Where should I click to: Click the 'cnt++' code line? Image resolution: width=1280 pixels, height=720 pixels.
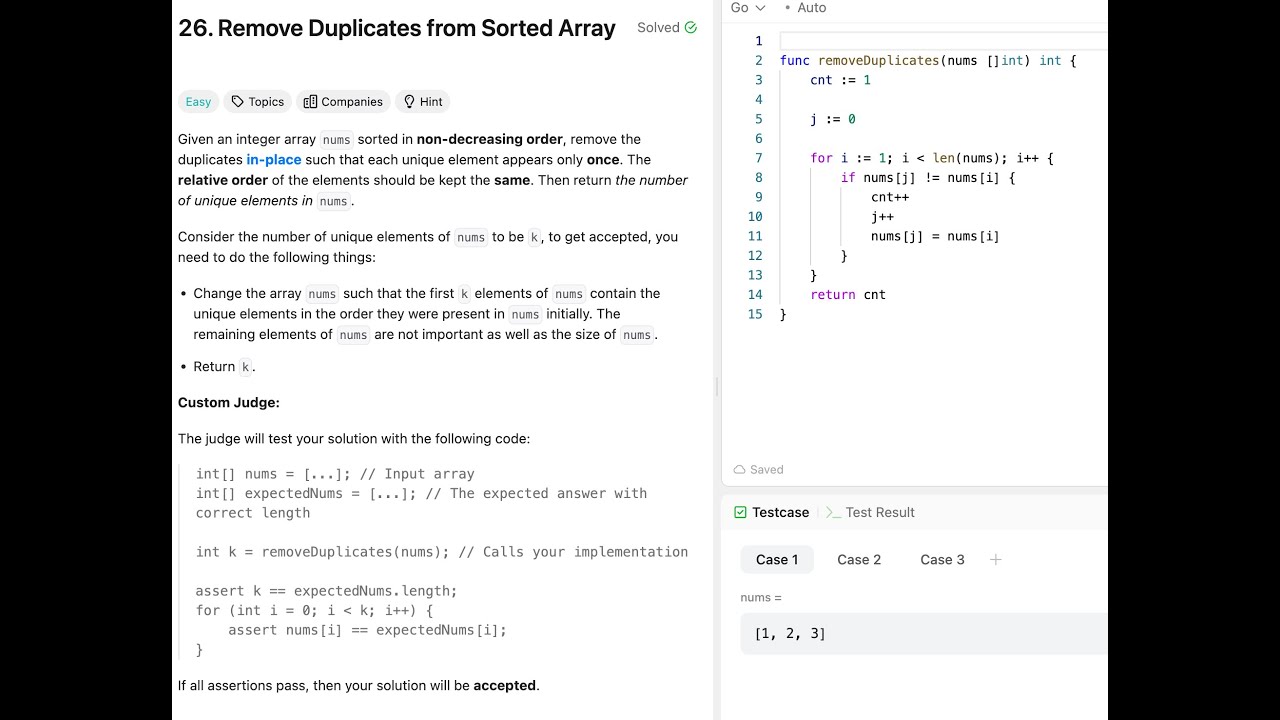tap(890, 198)
